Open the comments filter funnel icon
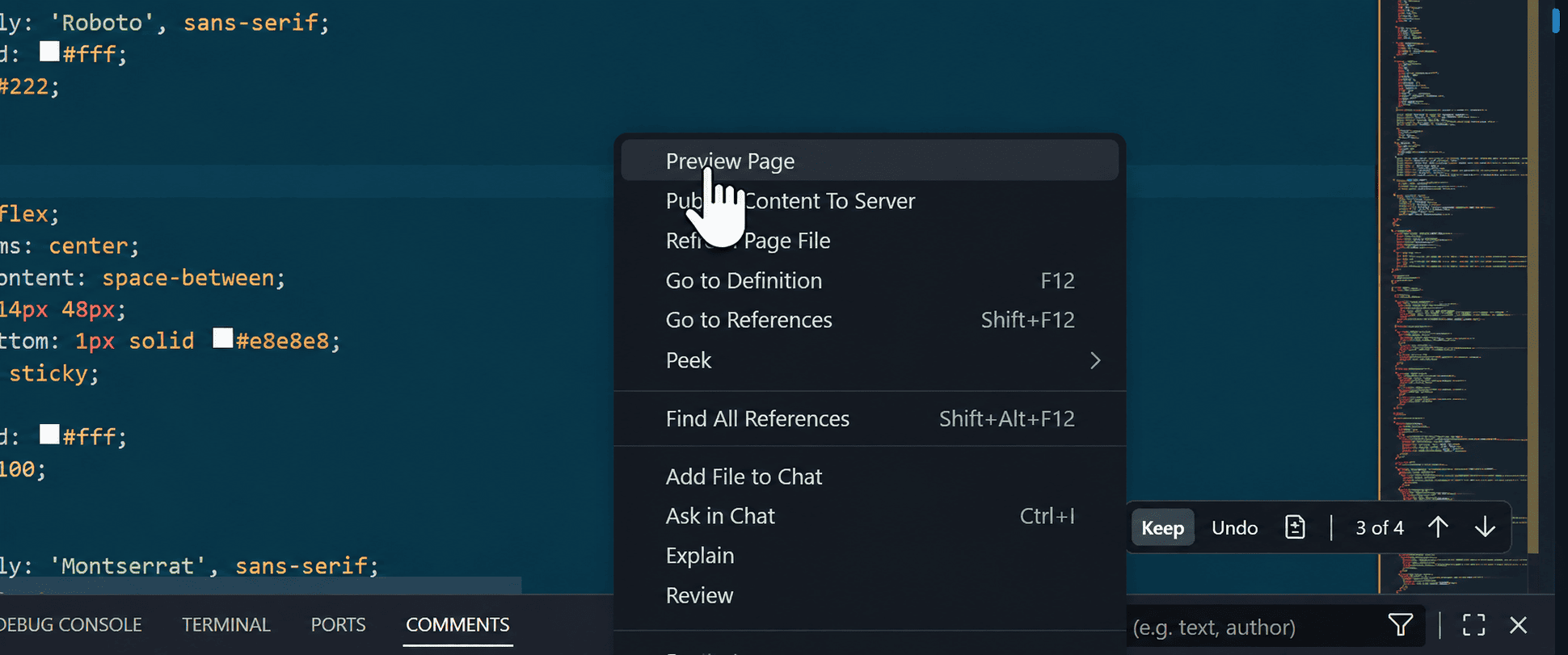1568x655 pixels. (1401, 625)
